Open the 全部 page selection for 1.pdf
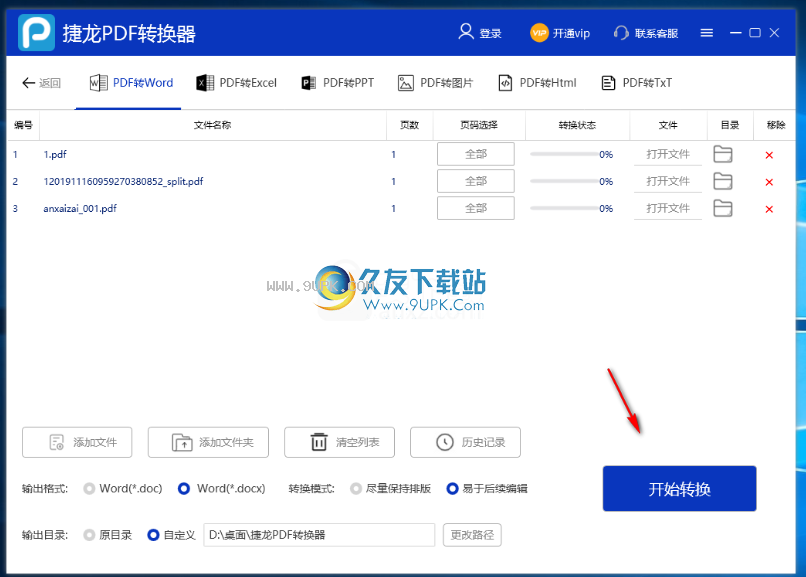806x577 pixels. click(x=476, y=154)
